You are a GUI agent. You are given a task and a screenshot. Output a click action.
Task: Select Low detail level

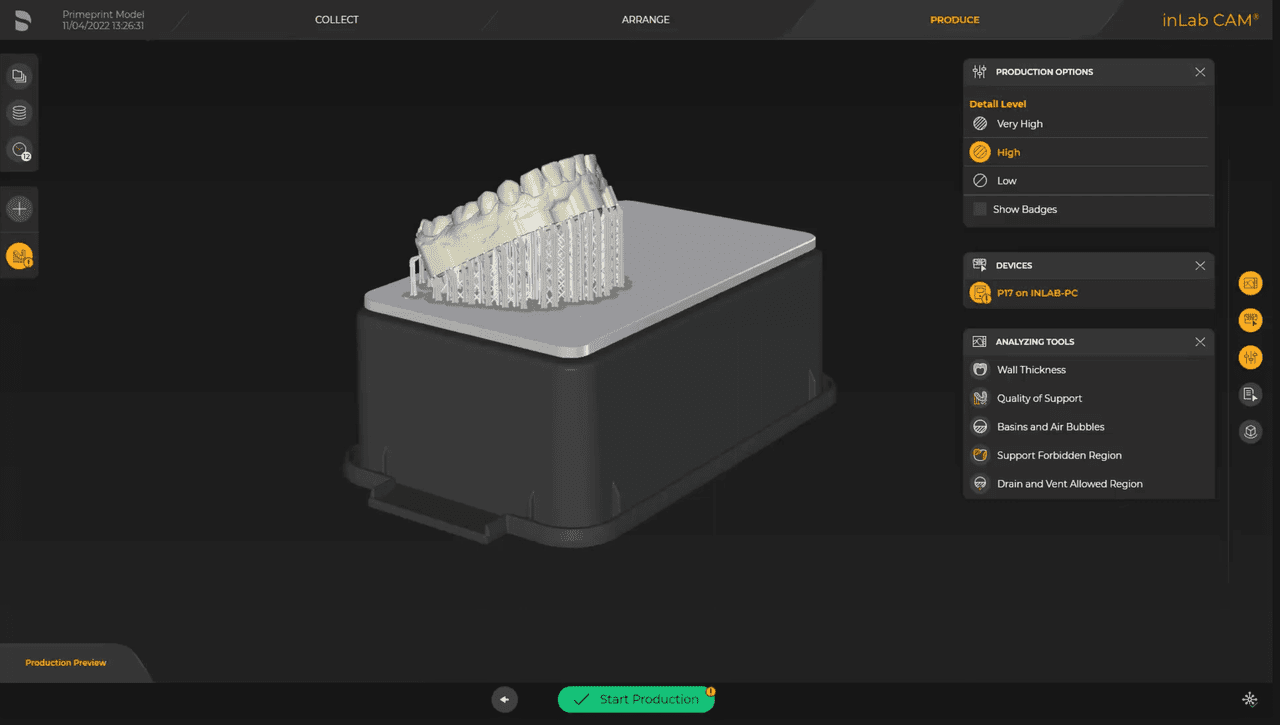coord(1007,180)
